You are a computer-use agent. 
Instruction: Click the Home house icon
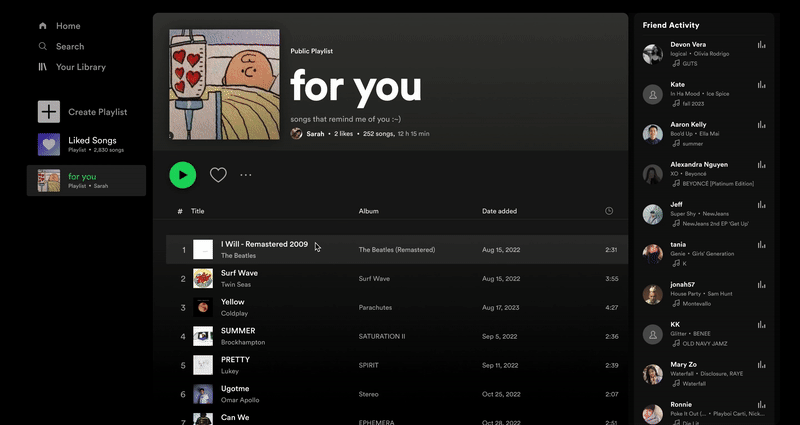click(x=43, y=26)
